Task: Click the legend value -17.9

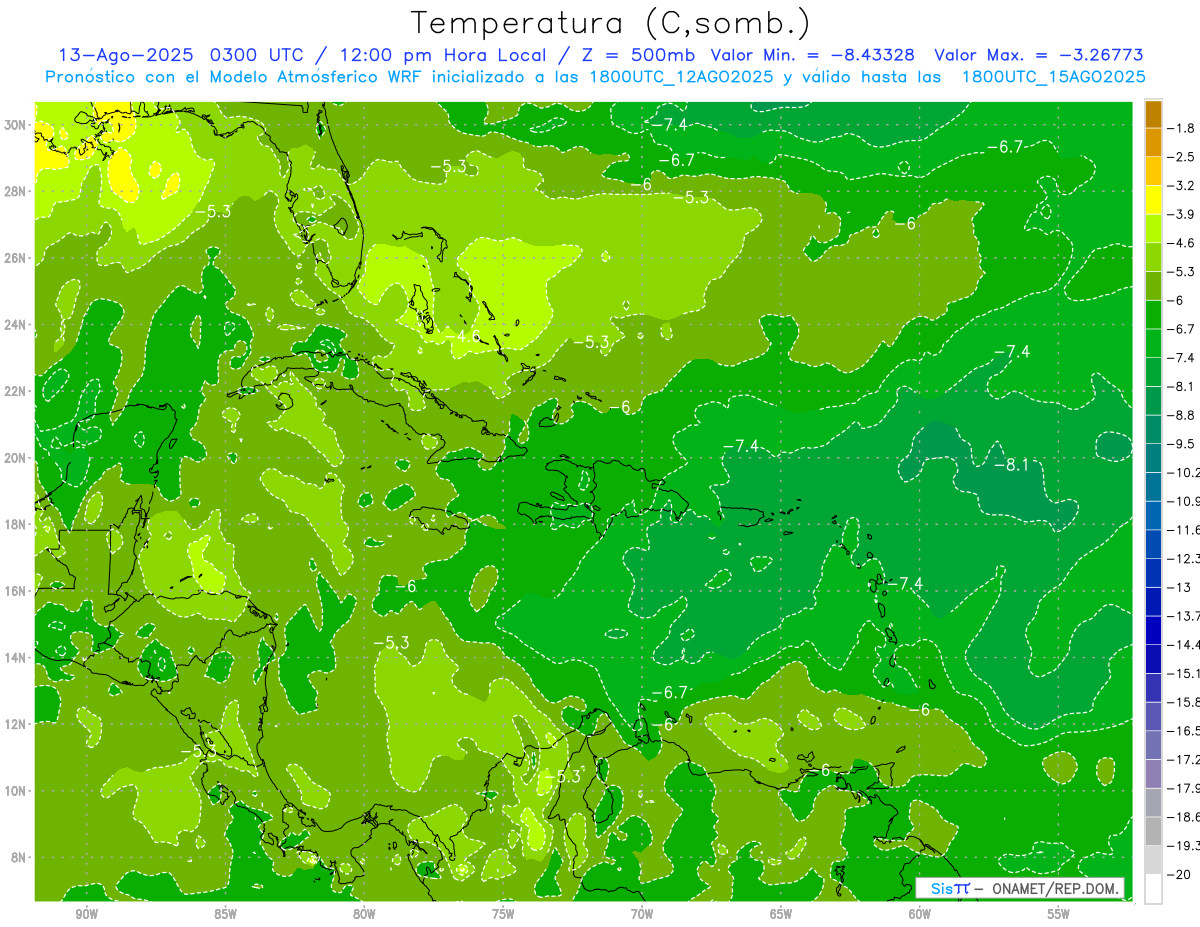Action: click(1183, 788)
